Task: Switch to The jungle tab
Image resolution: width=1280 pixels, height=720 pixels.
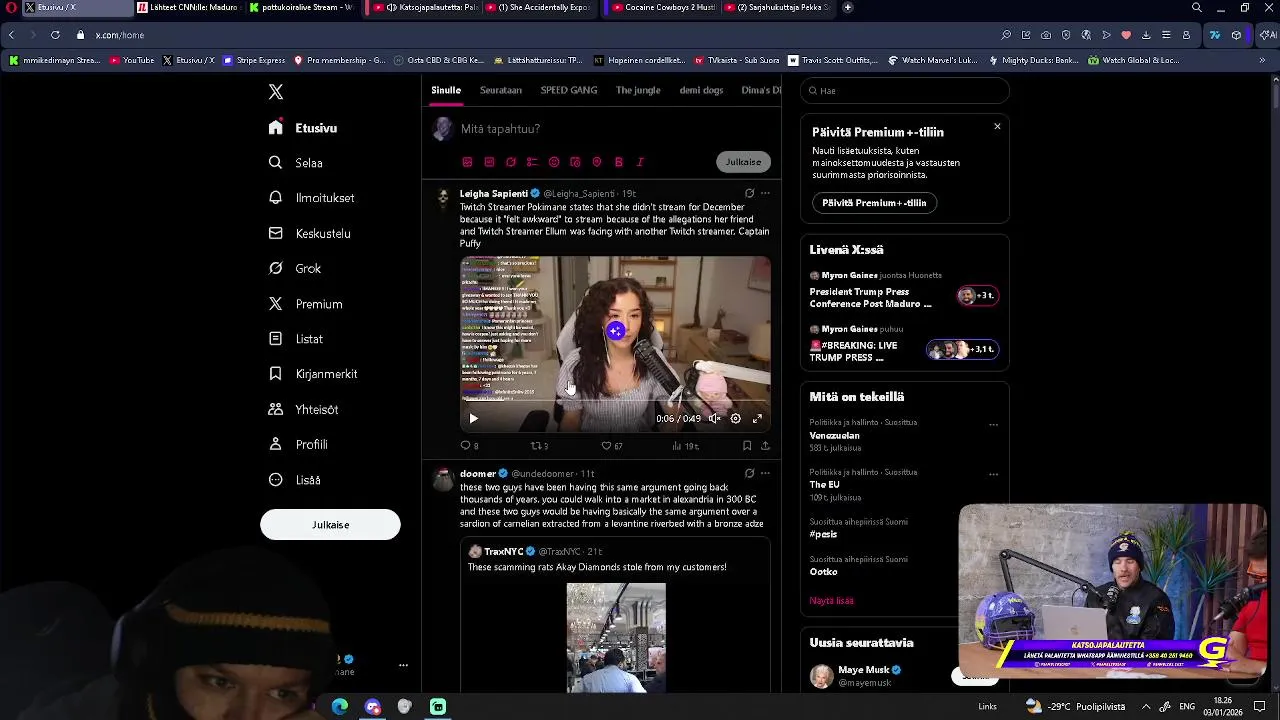Action: point(638,90)
